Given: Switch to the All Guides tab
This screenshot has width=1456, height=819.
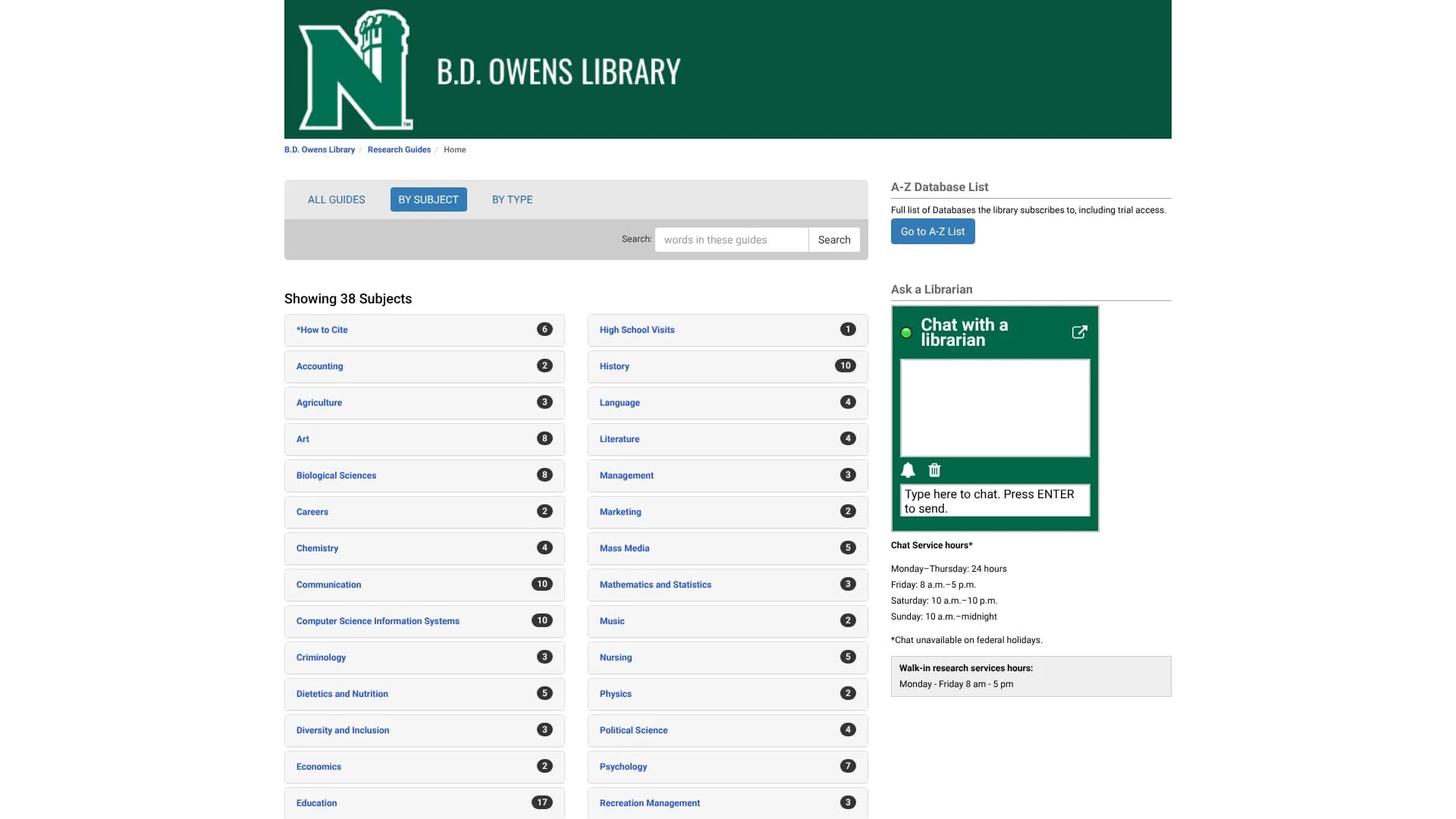Looking at the screenshot, I should tap(336, 199).
